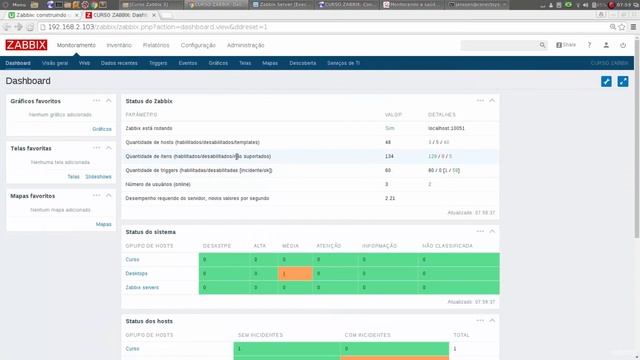Viewport: 640px width, 360px height.
Task: Open the Zabbix servers host group link
Action: pos(142,287)
